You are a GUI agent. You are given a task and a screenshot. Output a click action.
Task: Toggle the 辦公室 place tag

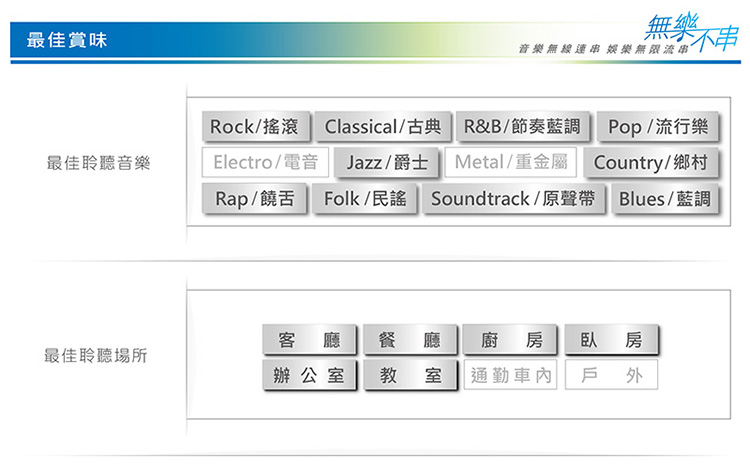pyautogui.click(x=309, y=375)
